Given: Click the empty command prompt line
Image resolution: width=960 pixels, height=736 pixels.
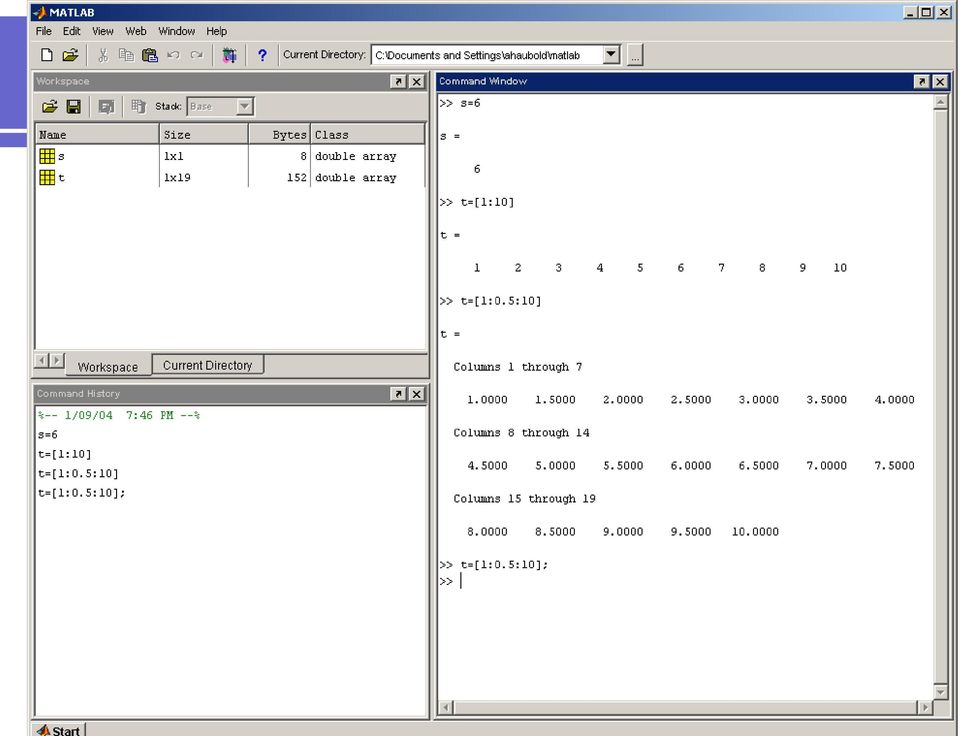Looking at the screenshot, I should click(x=685, y=581).
